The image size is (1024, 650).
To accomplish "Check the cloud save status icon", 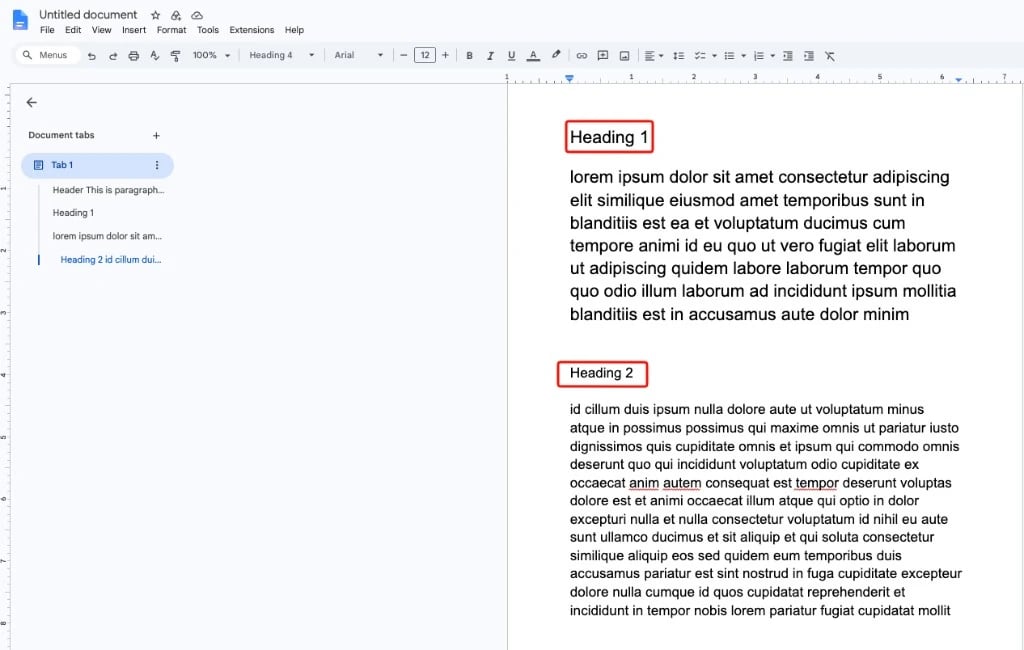I will click(197, 15).
